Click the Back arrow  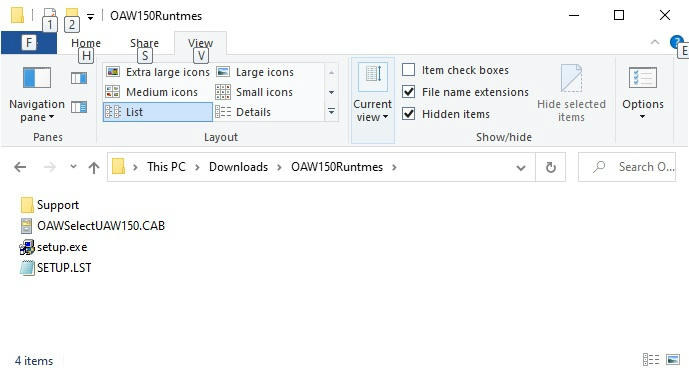click(20, 167)
